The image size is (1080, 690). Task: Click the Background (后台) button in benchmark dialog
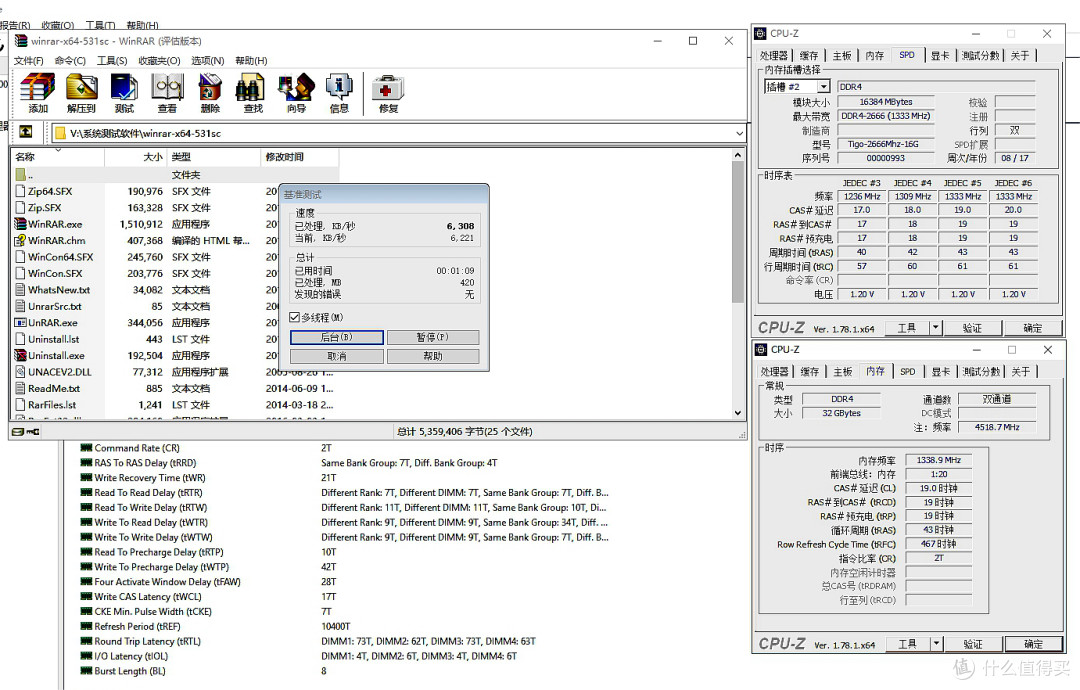click(x=337, y=337)
